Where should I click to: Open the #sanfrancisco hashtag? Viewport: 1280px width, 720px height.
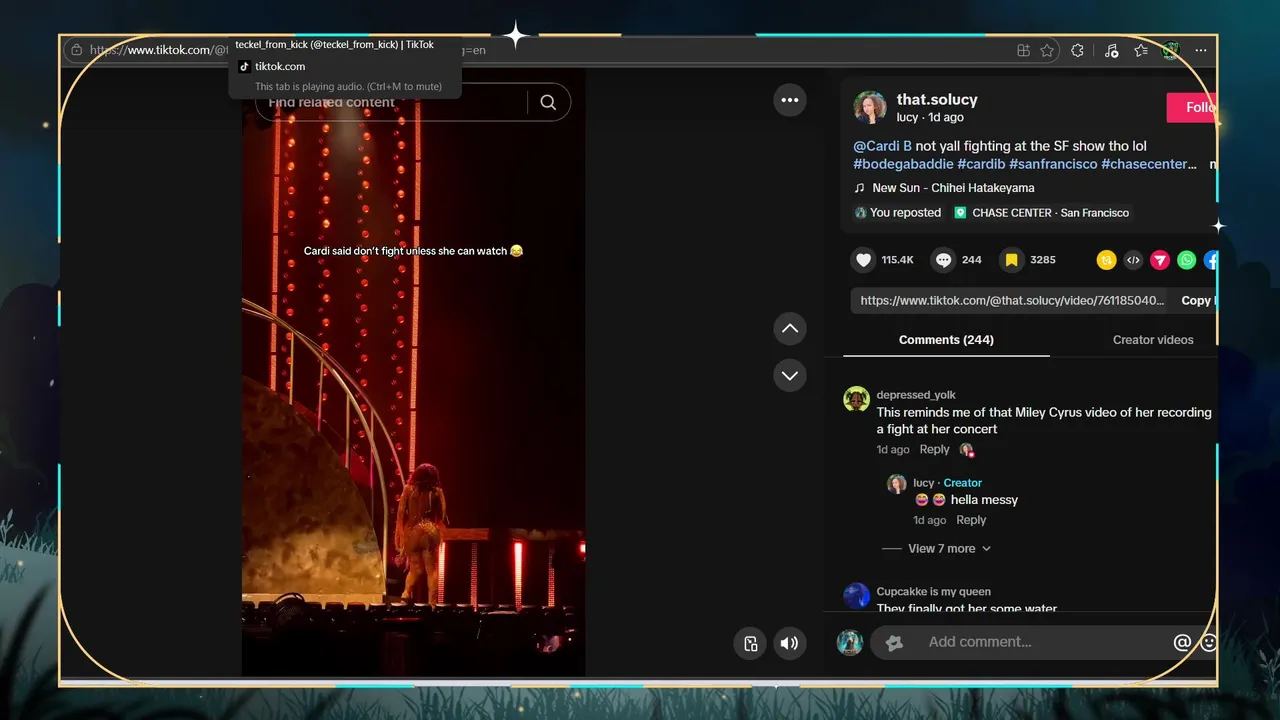point(1053,164)
